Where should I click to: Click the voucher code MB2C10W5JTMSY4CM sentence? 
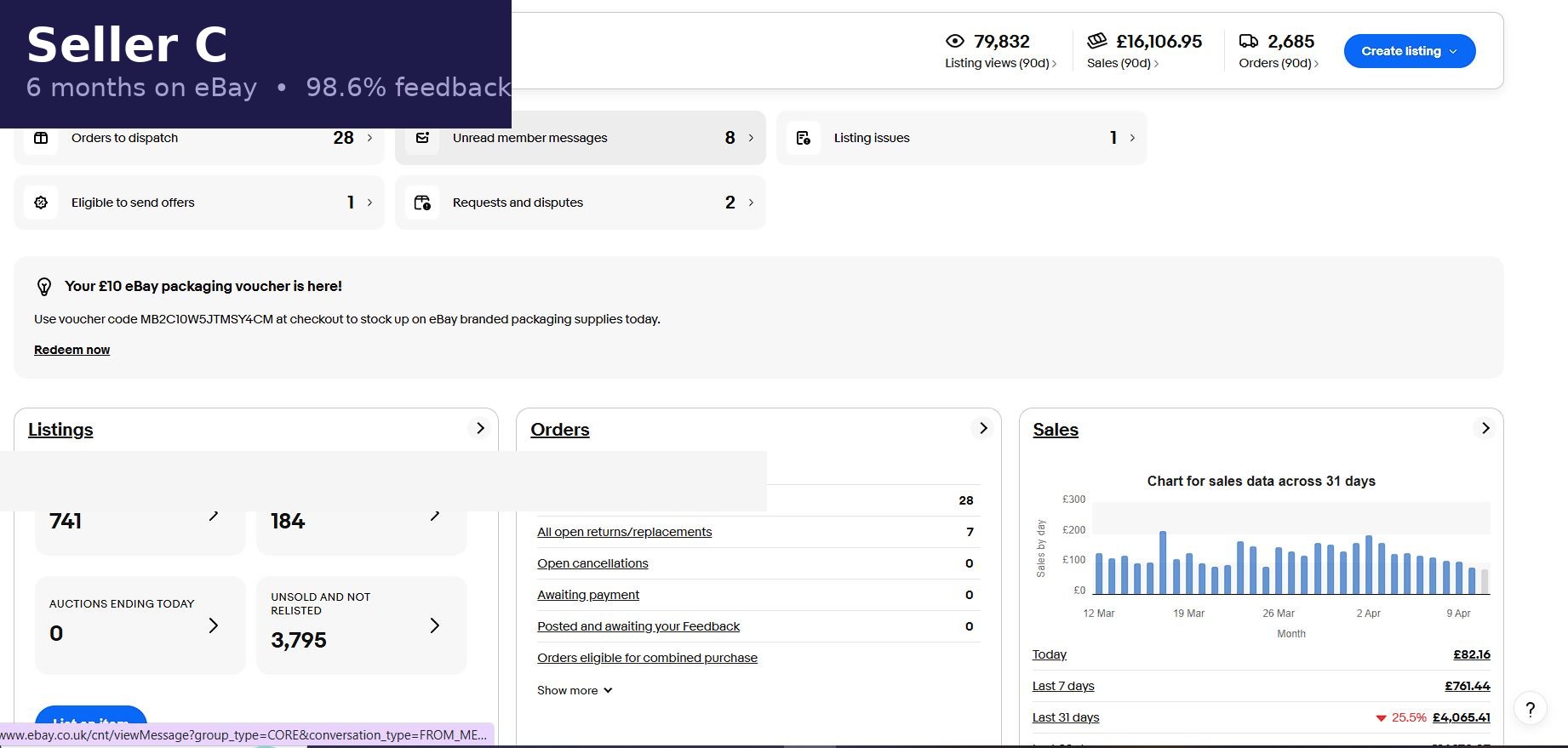point(347,319)
